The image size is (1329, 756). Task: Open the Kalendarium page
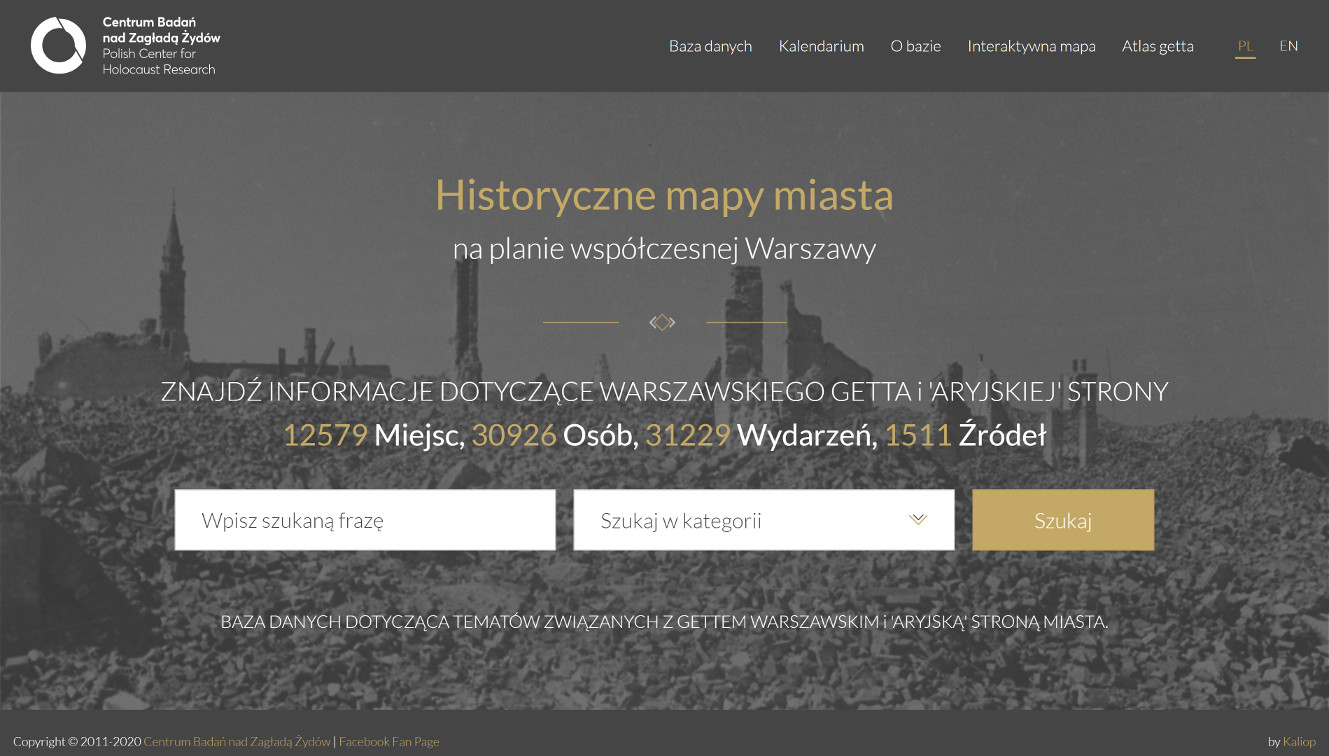pos(821,46)
